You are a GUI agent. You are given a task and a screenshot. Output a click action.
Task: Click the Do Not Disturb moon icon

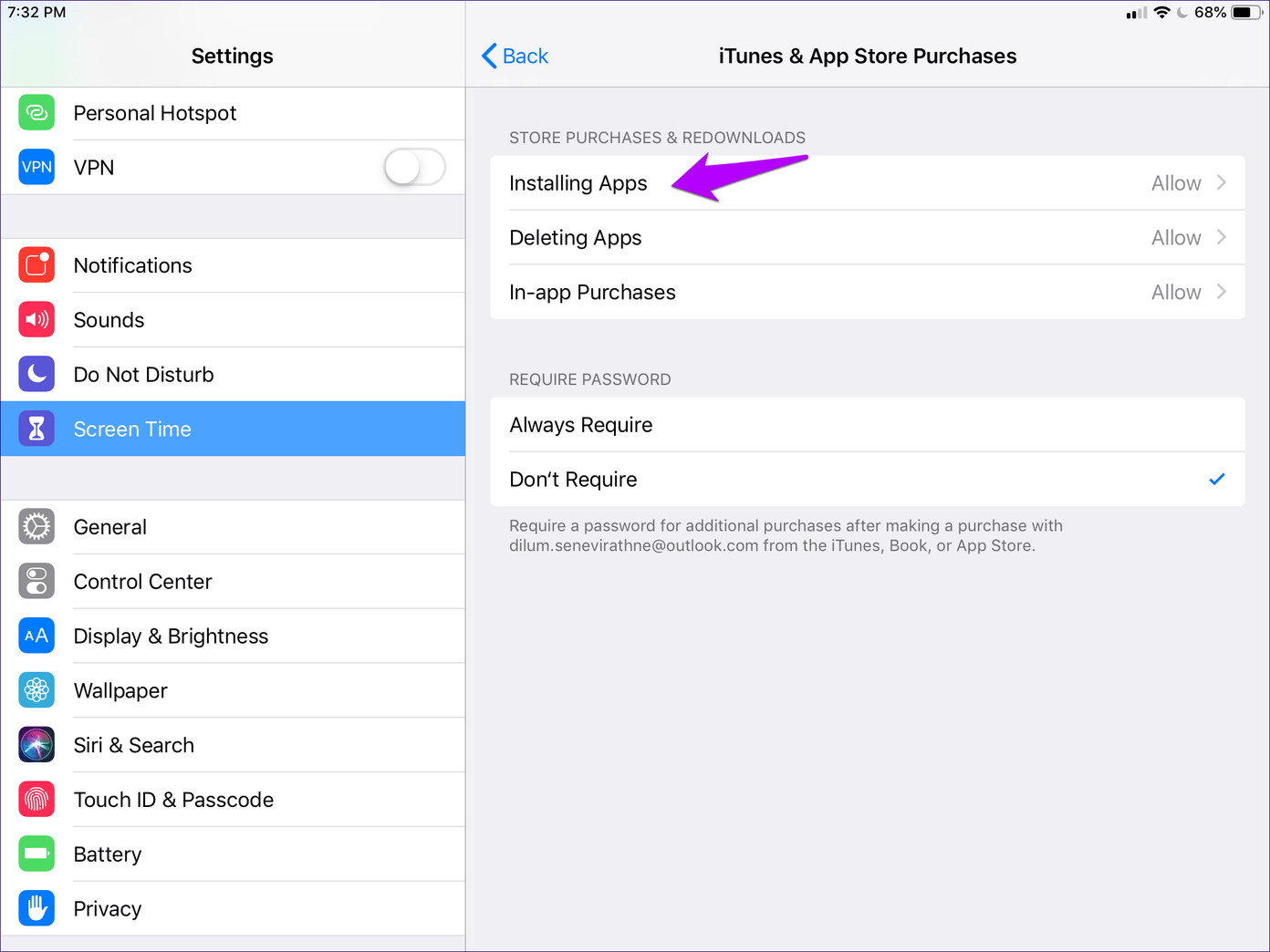pyautogui.click(x=36, y=375)
